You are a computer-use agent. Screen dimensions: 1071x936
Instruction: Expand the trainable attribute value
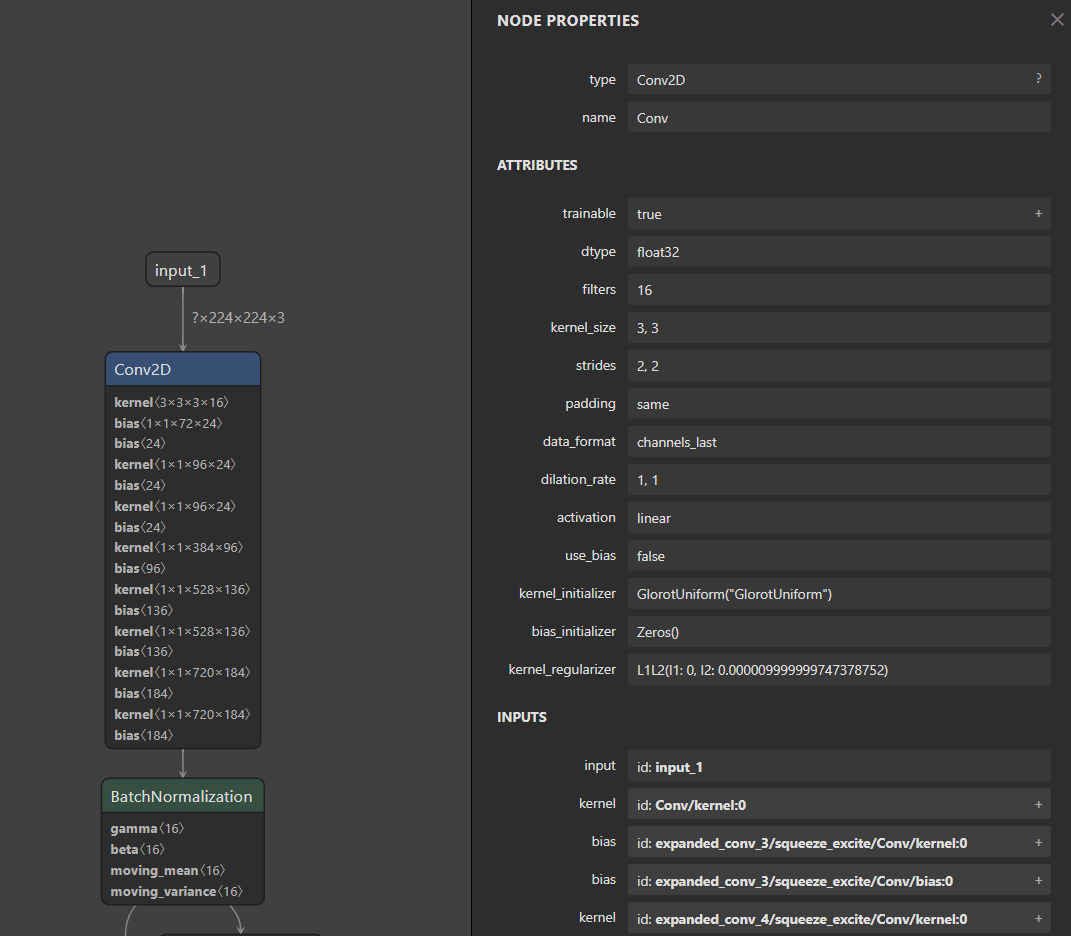coord(1038,213)
